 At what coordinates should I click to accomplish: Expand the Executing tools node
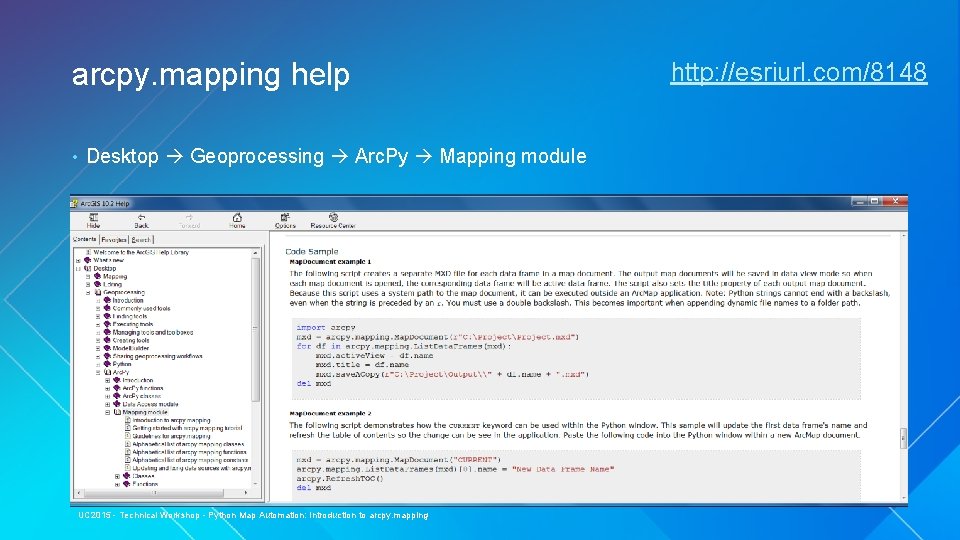pyautogui.click(x=98, y=324)
